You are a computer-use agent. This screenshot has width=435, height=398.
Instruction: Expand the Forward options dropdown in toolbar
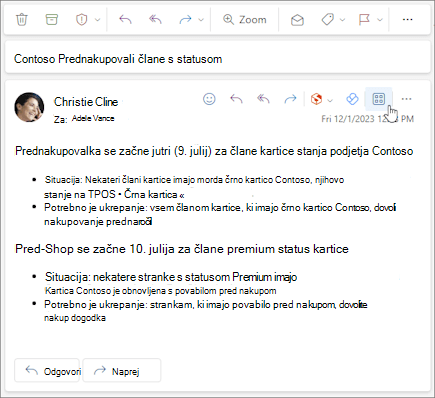[201, 20]
